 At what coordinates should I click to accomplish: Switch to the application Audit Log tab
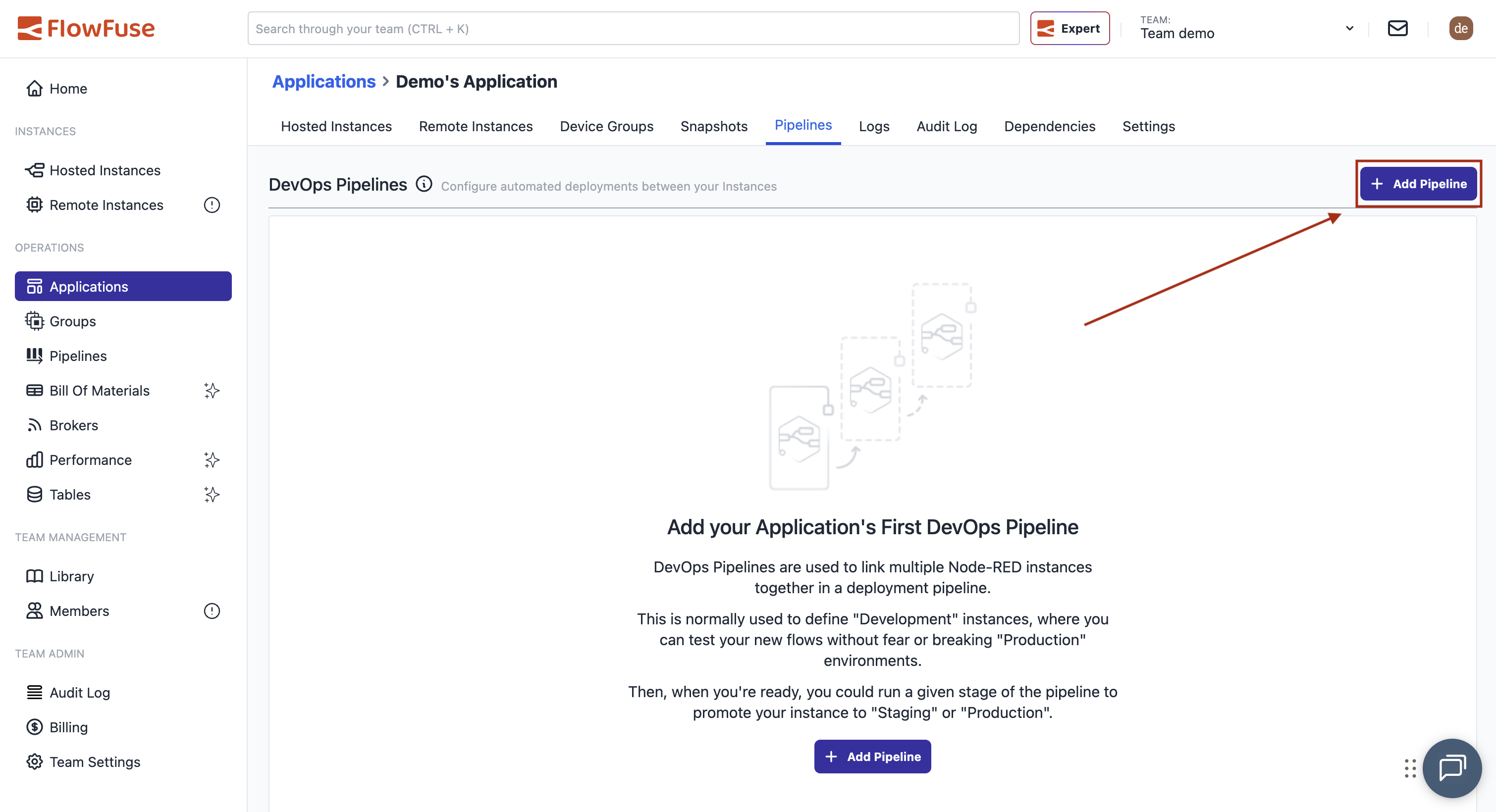pos(947,126)
